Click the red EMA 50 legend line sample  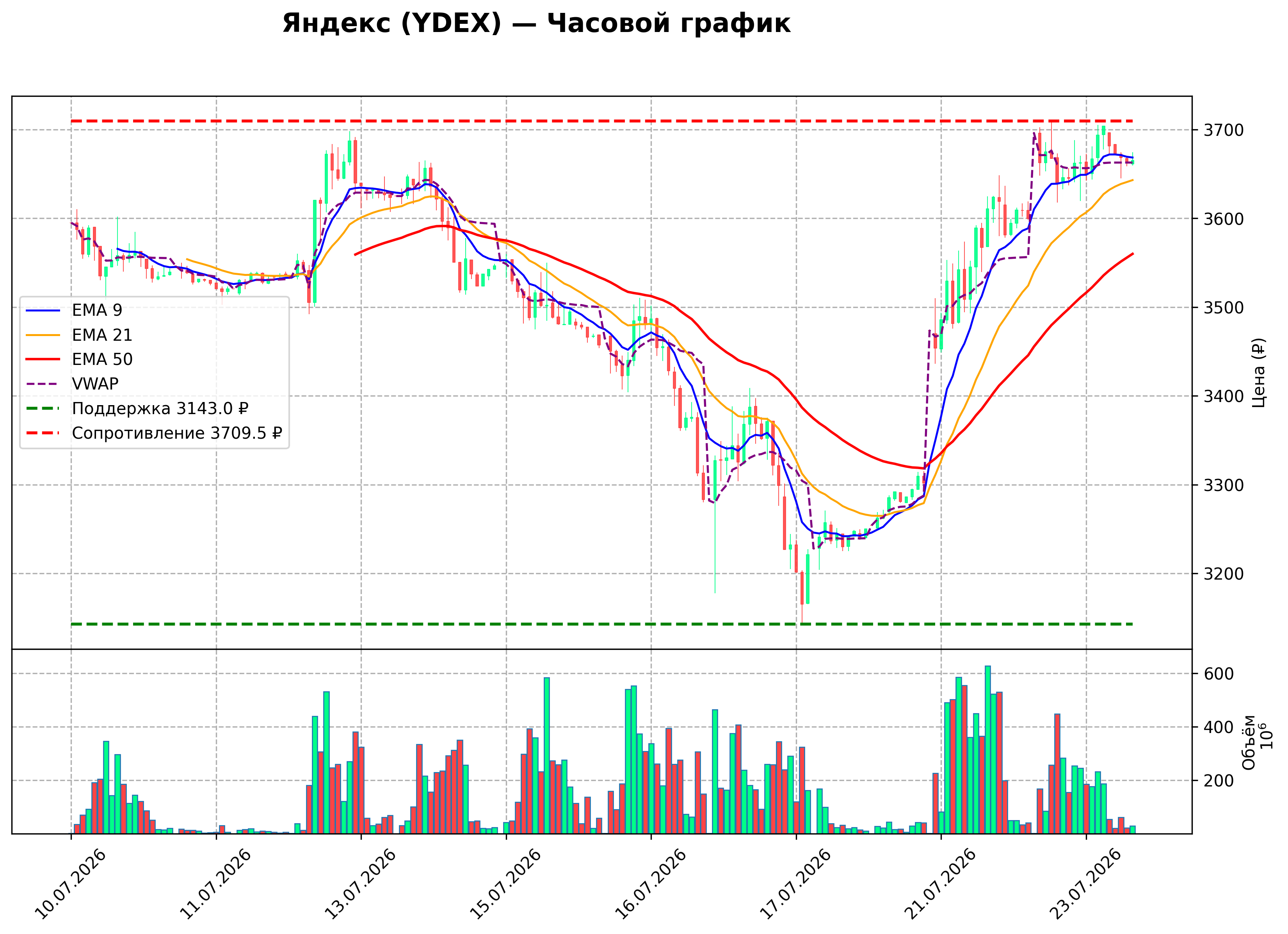click(x=43, y=359)
